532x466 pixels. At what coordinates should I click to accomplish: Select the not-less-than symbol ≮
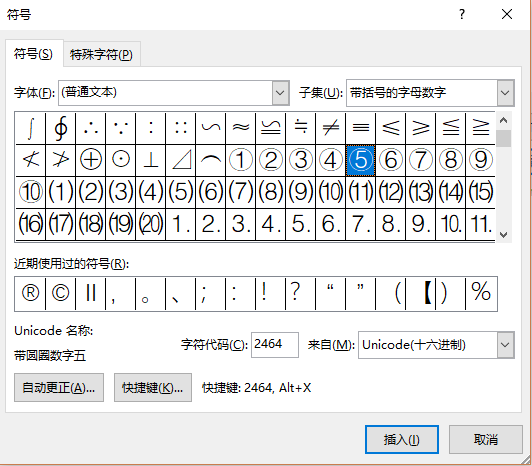coord(31,160)
